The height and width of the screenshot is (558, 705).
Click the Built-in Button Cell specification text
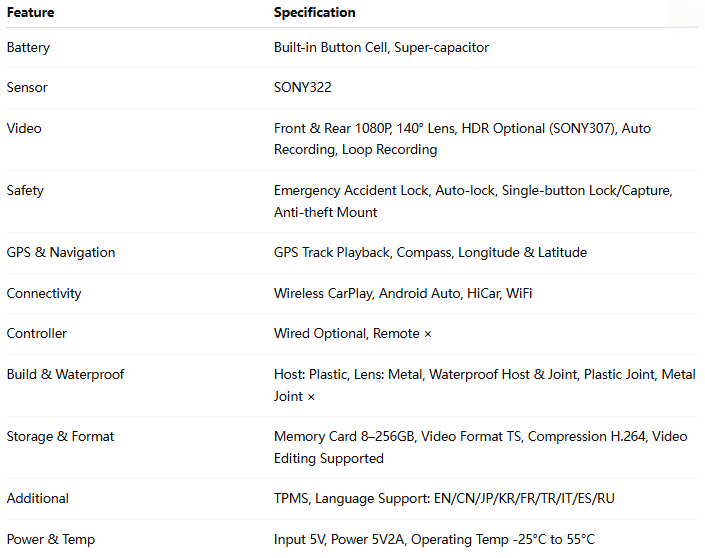tap(335, 47)
